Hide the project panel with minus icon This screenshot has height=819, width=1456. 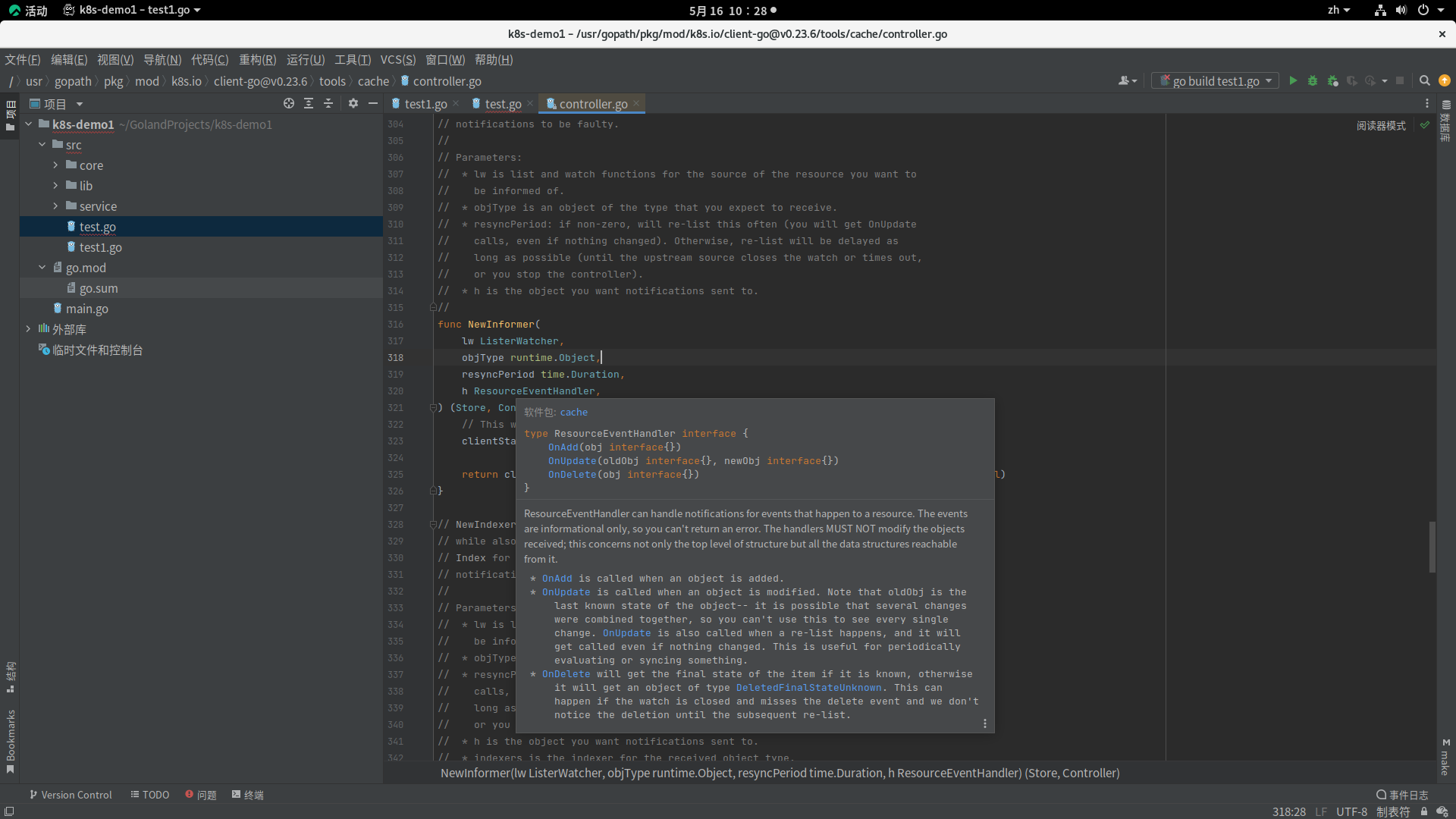[x=373, y=103]
